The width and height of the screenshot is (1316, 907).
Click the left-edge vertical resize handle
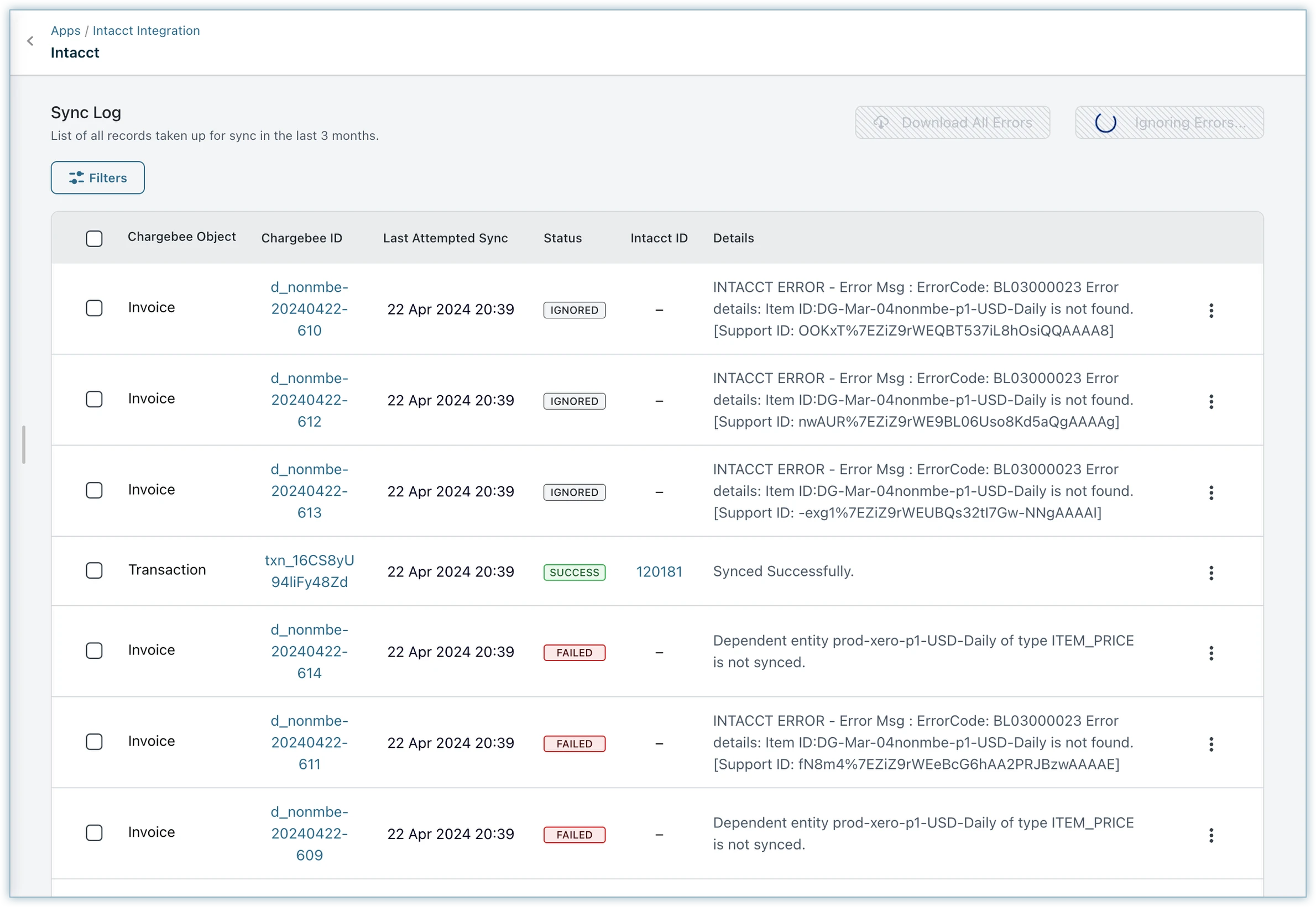(x=23, y=444)
